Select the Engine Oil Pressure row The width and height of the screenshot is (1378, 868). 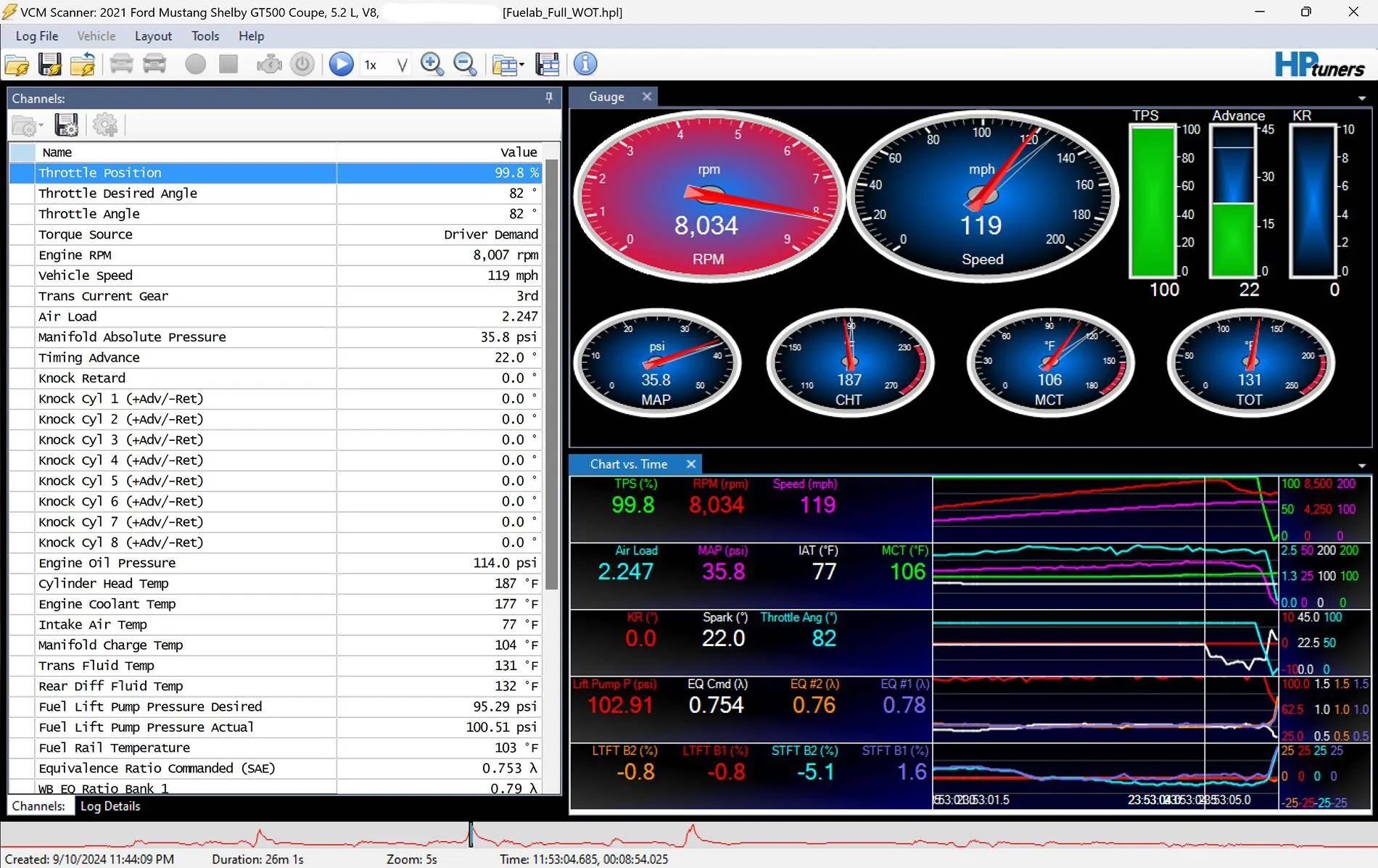pyautogui.click(x=276, y=563)
